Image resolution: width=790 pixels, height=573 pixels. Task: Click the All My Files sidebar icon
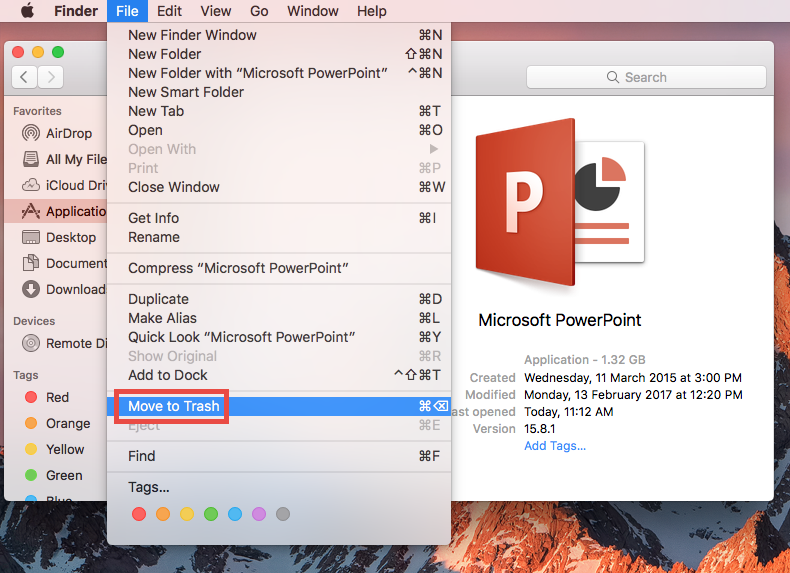point(31,159)
